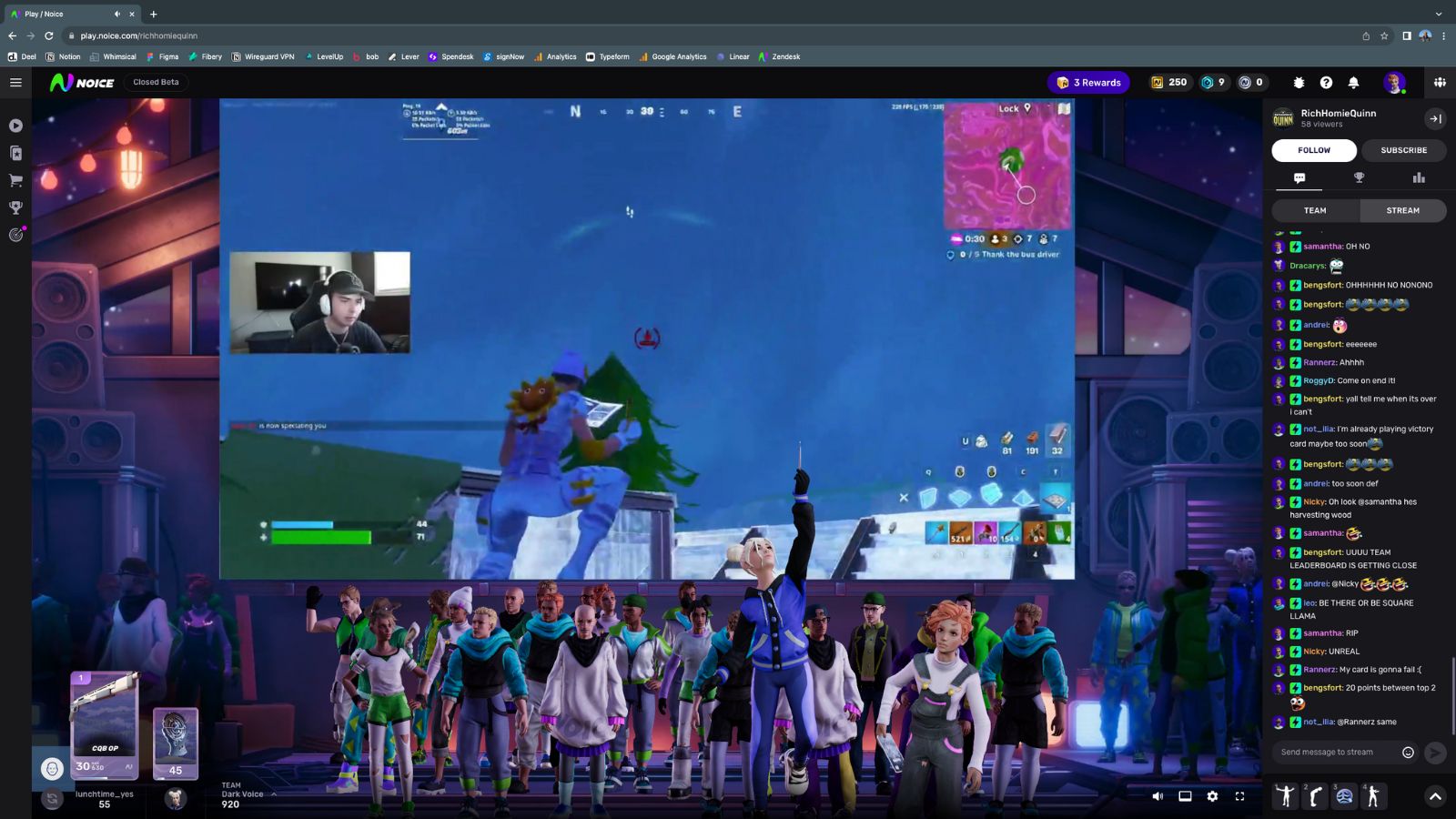Collapse the chat side panel
The height and width of the screenshot is (819, 1456).
coord(1435,118)
